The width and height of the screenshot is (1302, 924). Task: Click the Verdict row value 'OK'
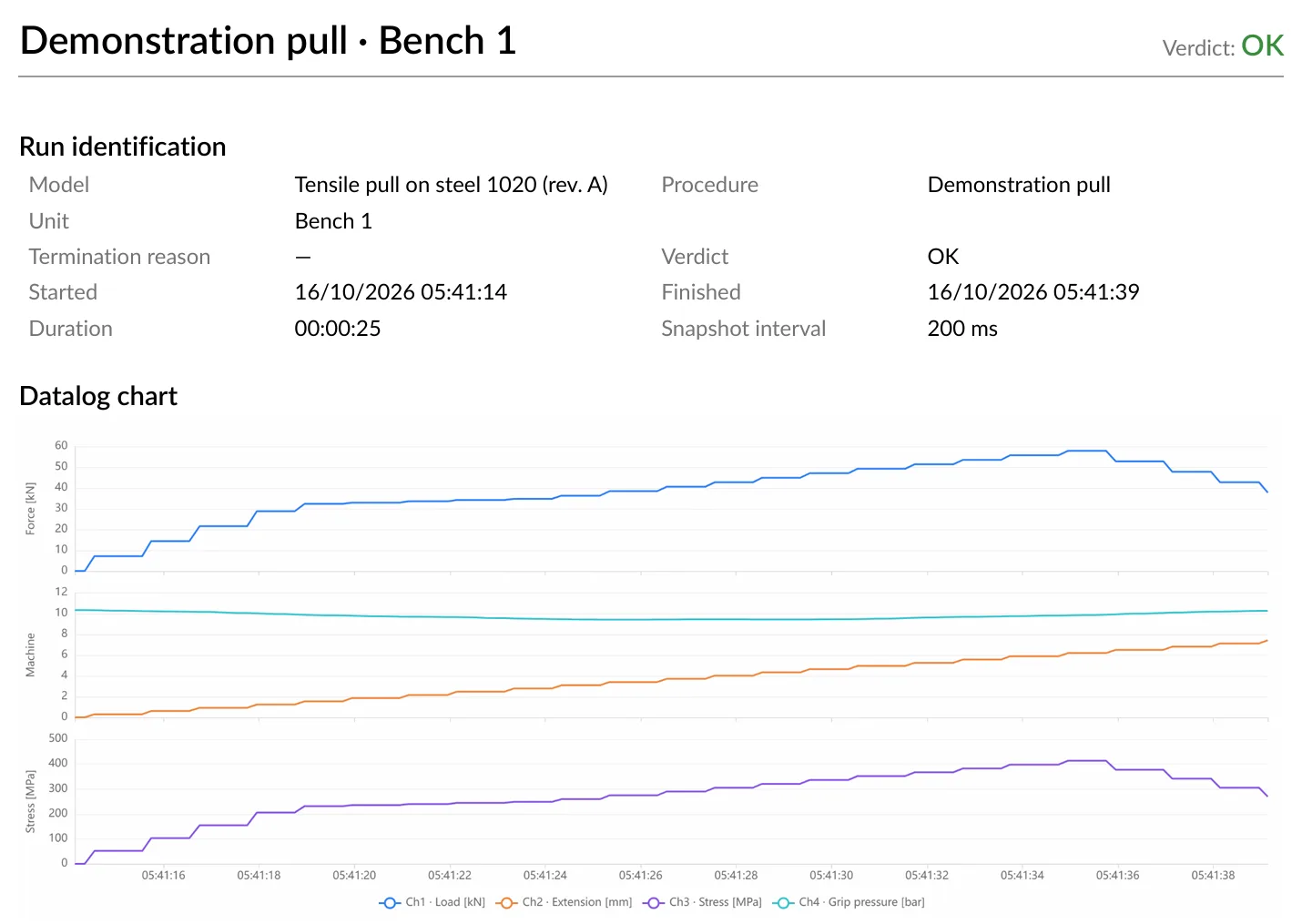[943, 257]
